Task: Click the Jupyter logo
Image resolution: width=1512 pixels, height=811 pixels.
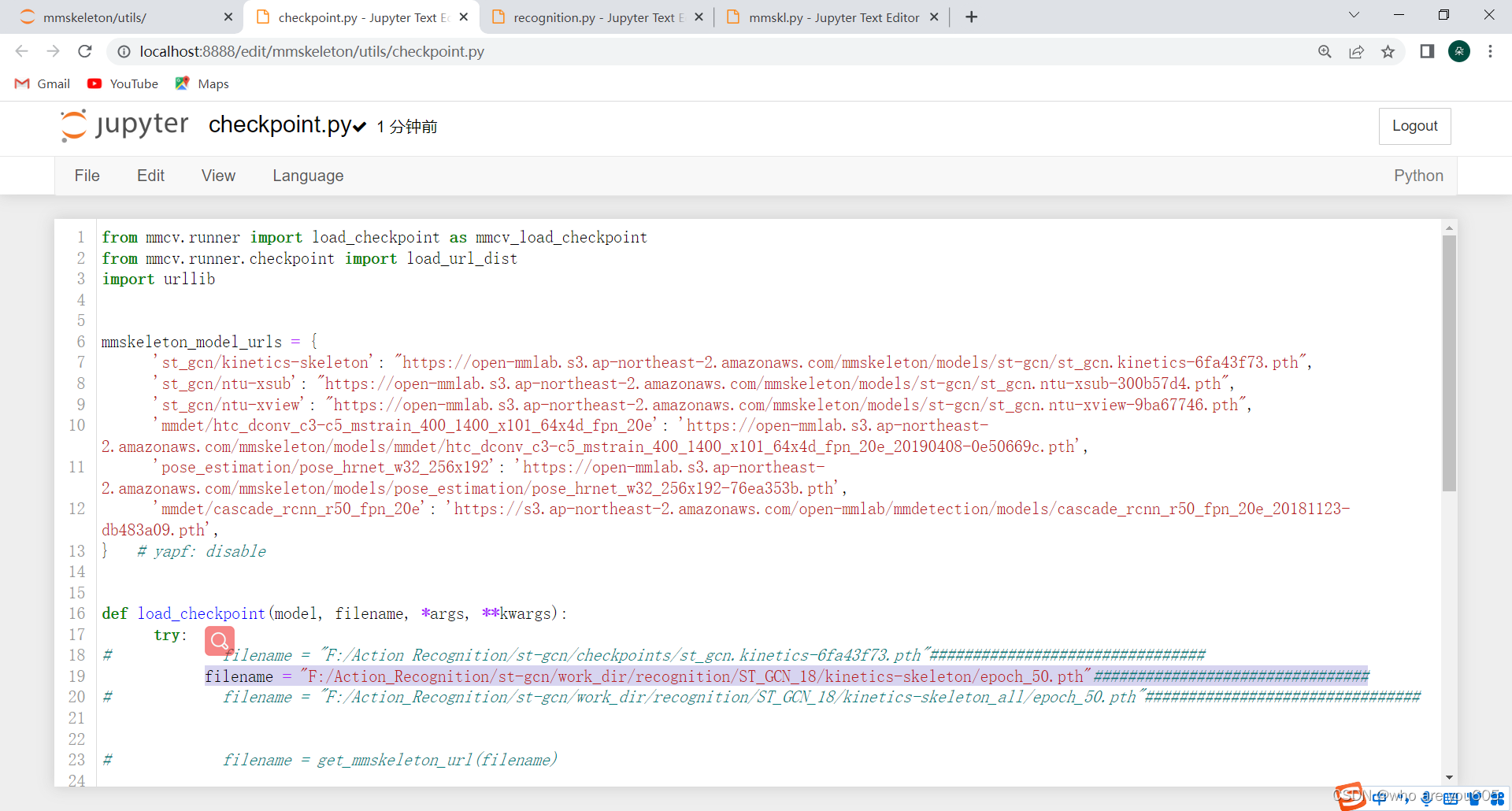Action: 73,124
